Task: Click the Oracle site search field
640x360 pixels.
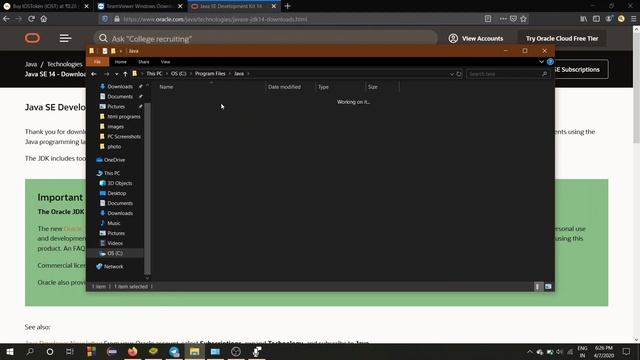Action: tap(265, 38)
